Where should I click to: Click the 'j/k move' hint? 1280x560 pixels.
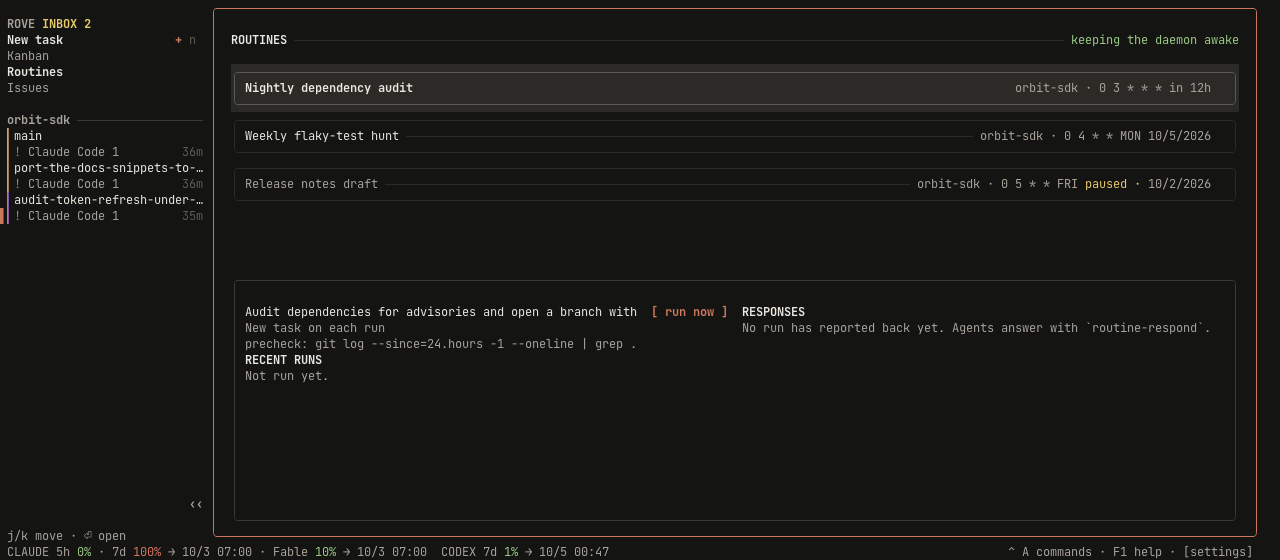point(35,536)
